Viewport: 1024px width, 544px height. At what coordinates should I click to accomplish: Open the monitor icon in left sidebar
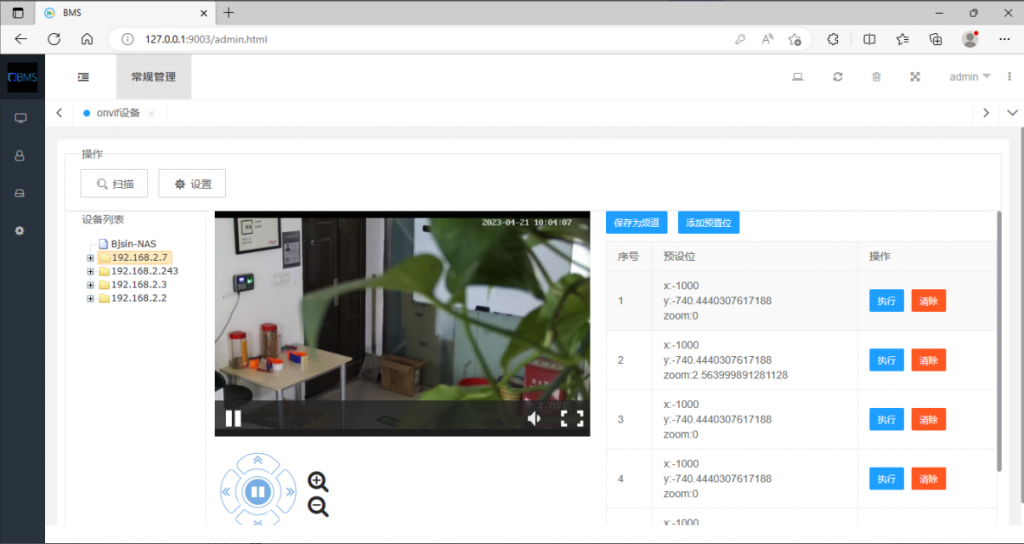(21, 118)
